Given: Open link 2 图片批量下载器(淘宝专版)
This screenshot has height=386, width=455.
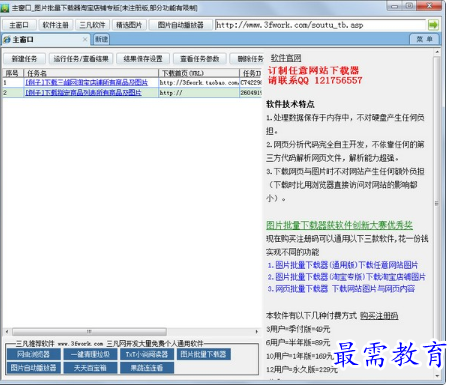Looking at the screenshot, I should pos(346,277).
